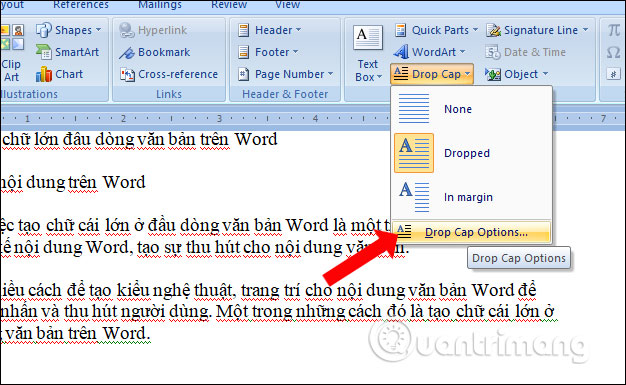Viewport: 626px width, 385px height.
Task: Click the Signature Line icon
Action: coord(493,30)
